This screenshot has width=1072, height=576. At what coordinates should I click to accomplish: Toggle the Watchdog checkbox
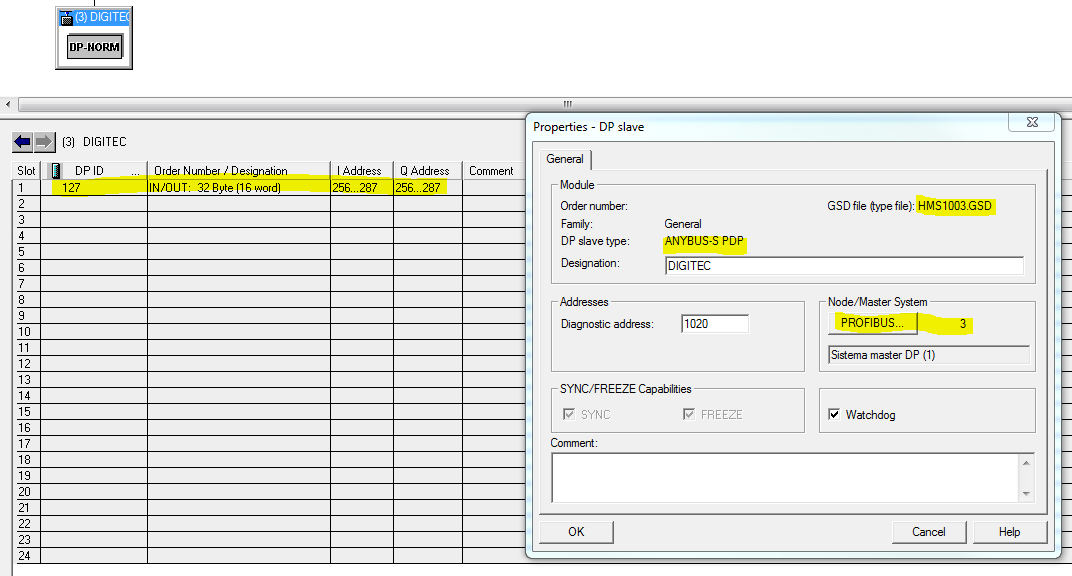[835, 414]
